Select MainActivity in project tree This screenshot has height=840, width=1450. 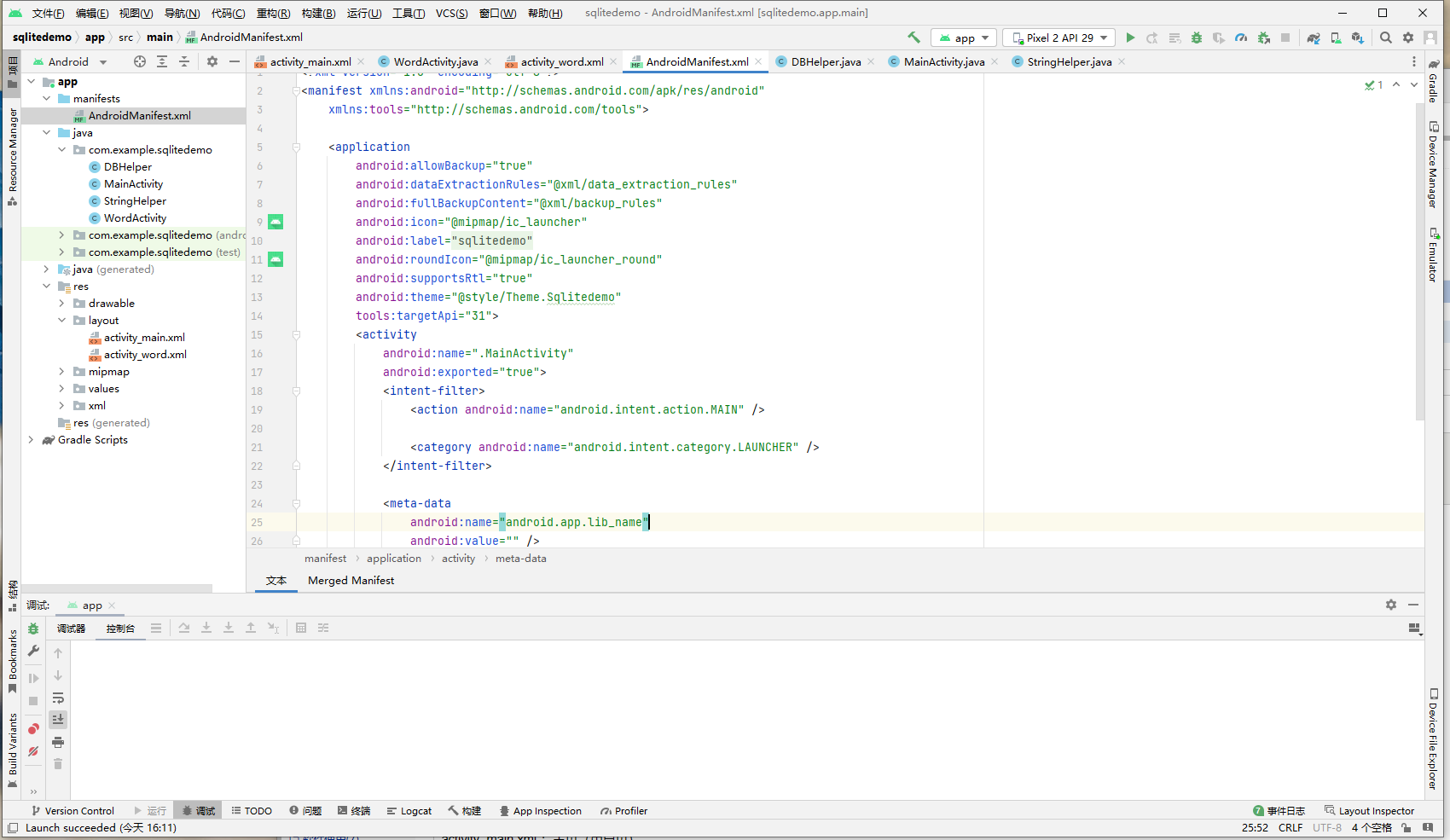point(133,184)
